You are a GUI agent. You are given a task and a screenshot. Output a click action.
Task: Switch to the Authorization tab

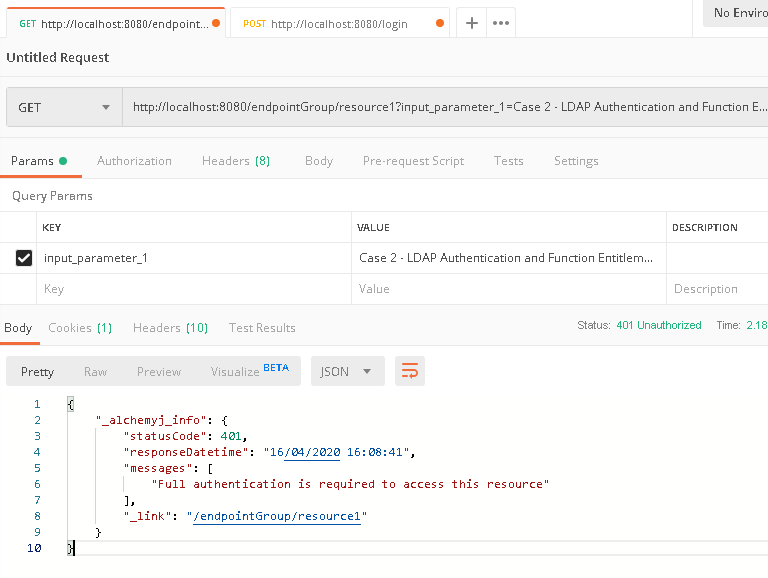tap(134, 161)
